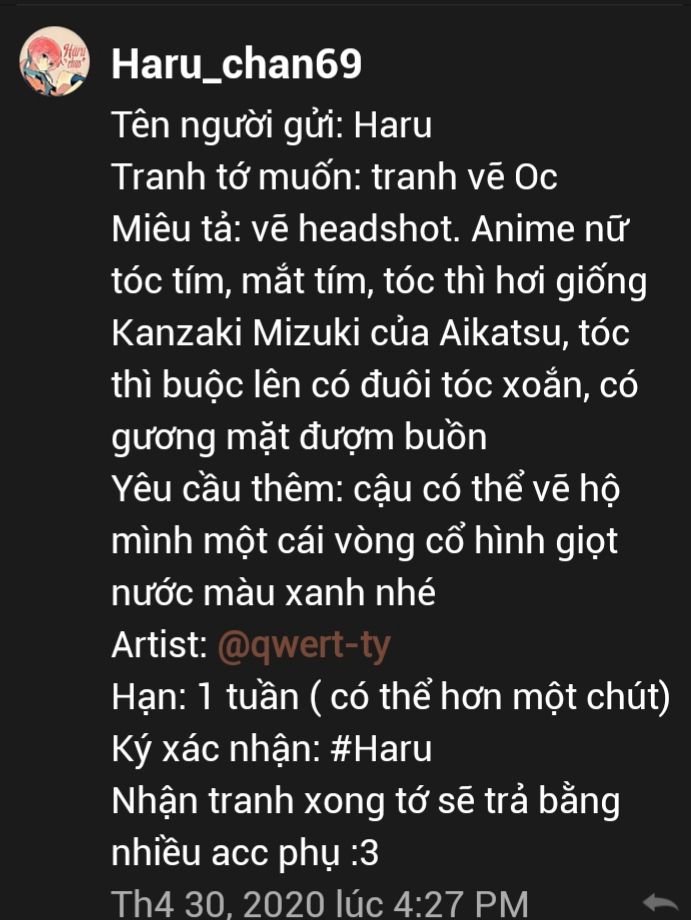Click the #Haru hashtag
This screenshot has width=691, height=920.
click(381, 749)
